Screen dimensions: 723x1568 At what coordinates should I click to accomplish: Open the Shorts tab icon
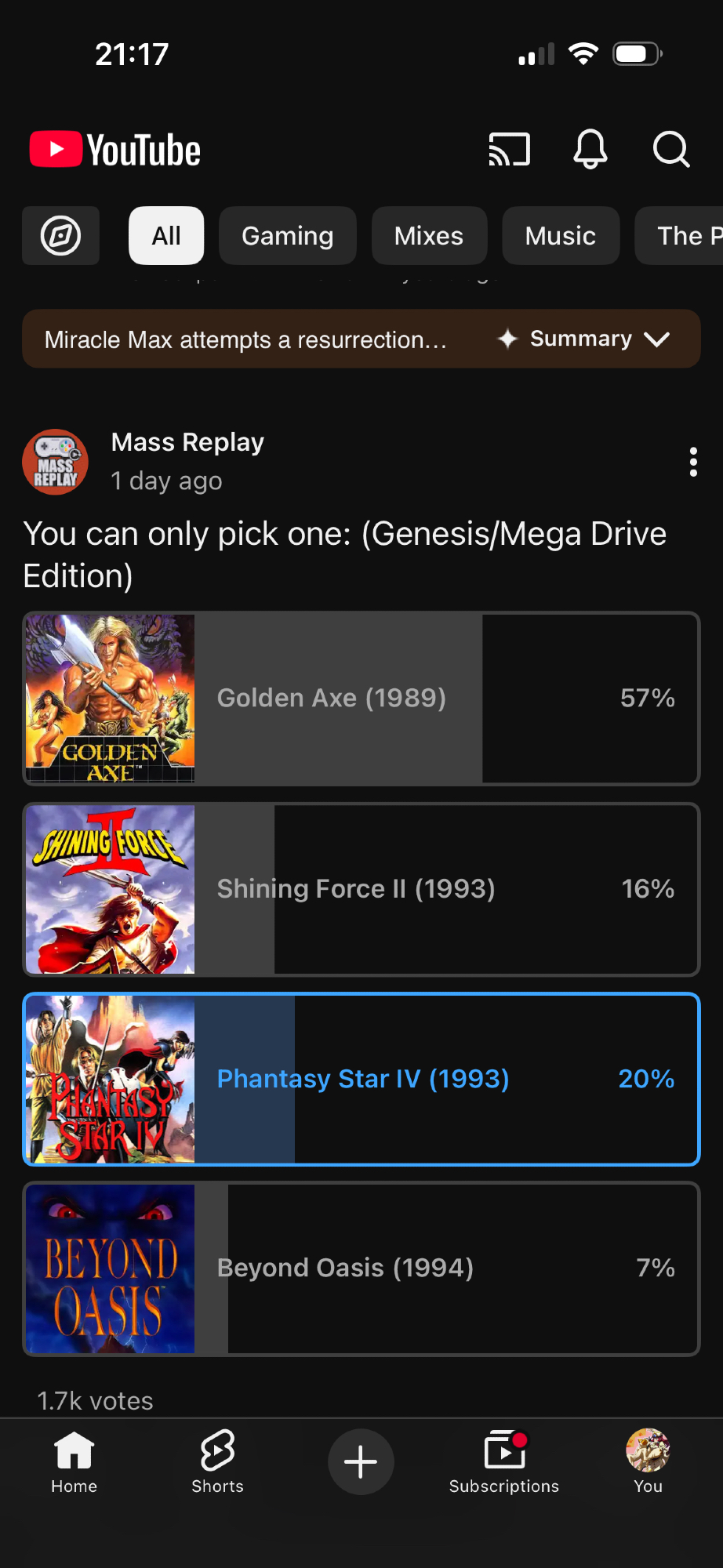[x=217, y=1461]
